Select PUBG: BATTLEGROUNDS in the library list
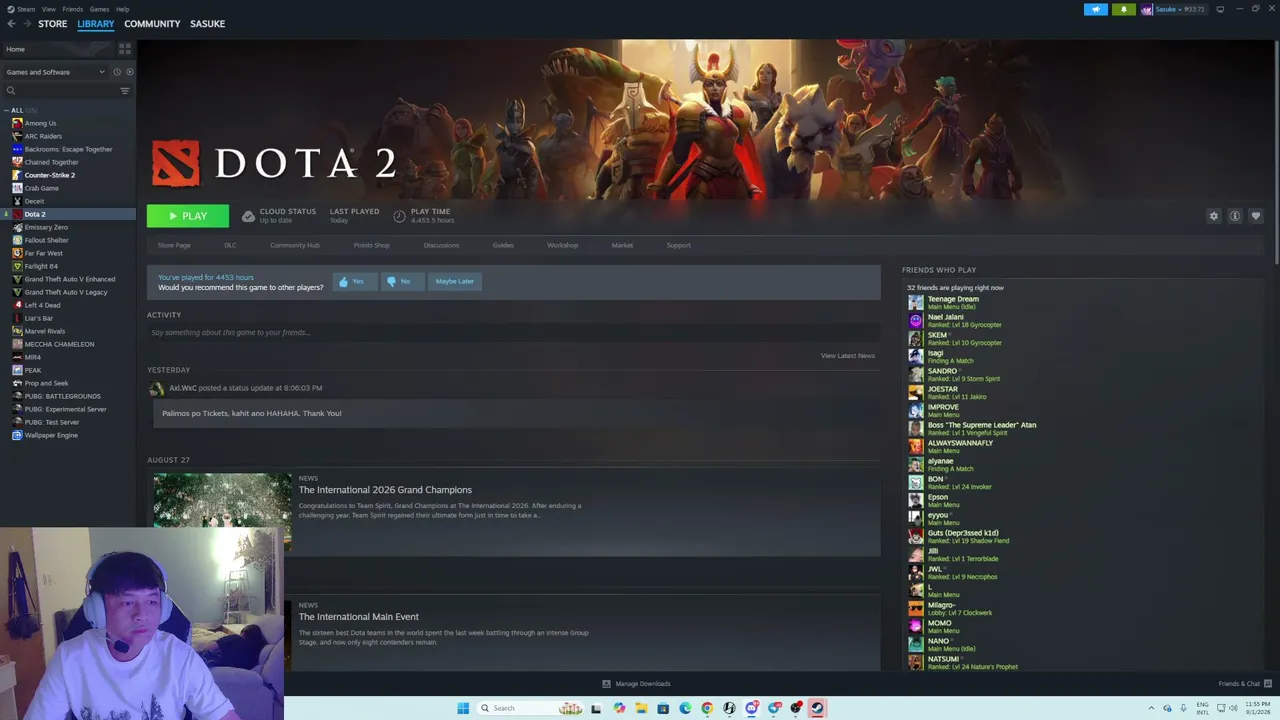 click(x=62, y=396)
